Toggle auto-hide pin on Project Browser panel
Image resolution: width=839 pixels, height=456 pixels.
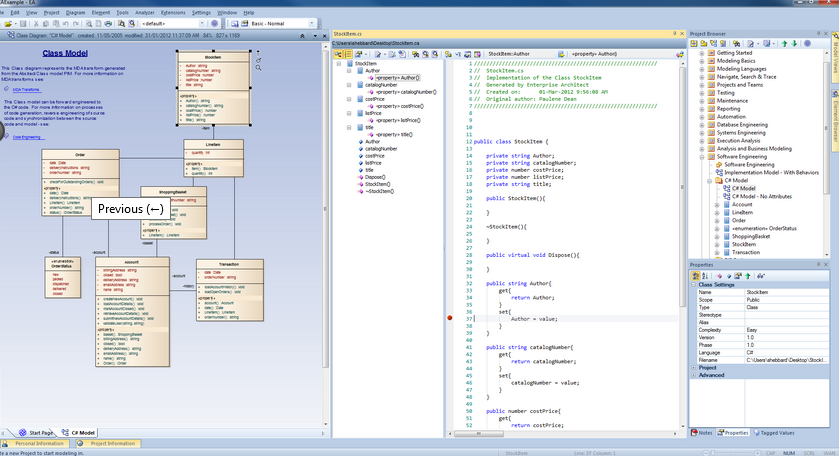click(818, 34)
